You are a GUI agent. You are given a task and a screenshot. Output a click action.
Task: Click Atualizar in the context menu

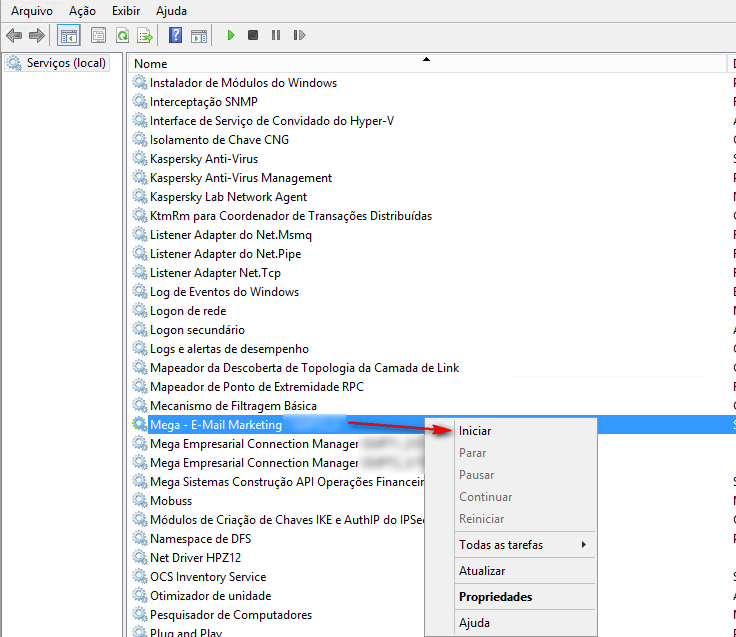[482, 571]
